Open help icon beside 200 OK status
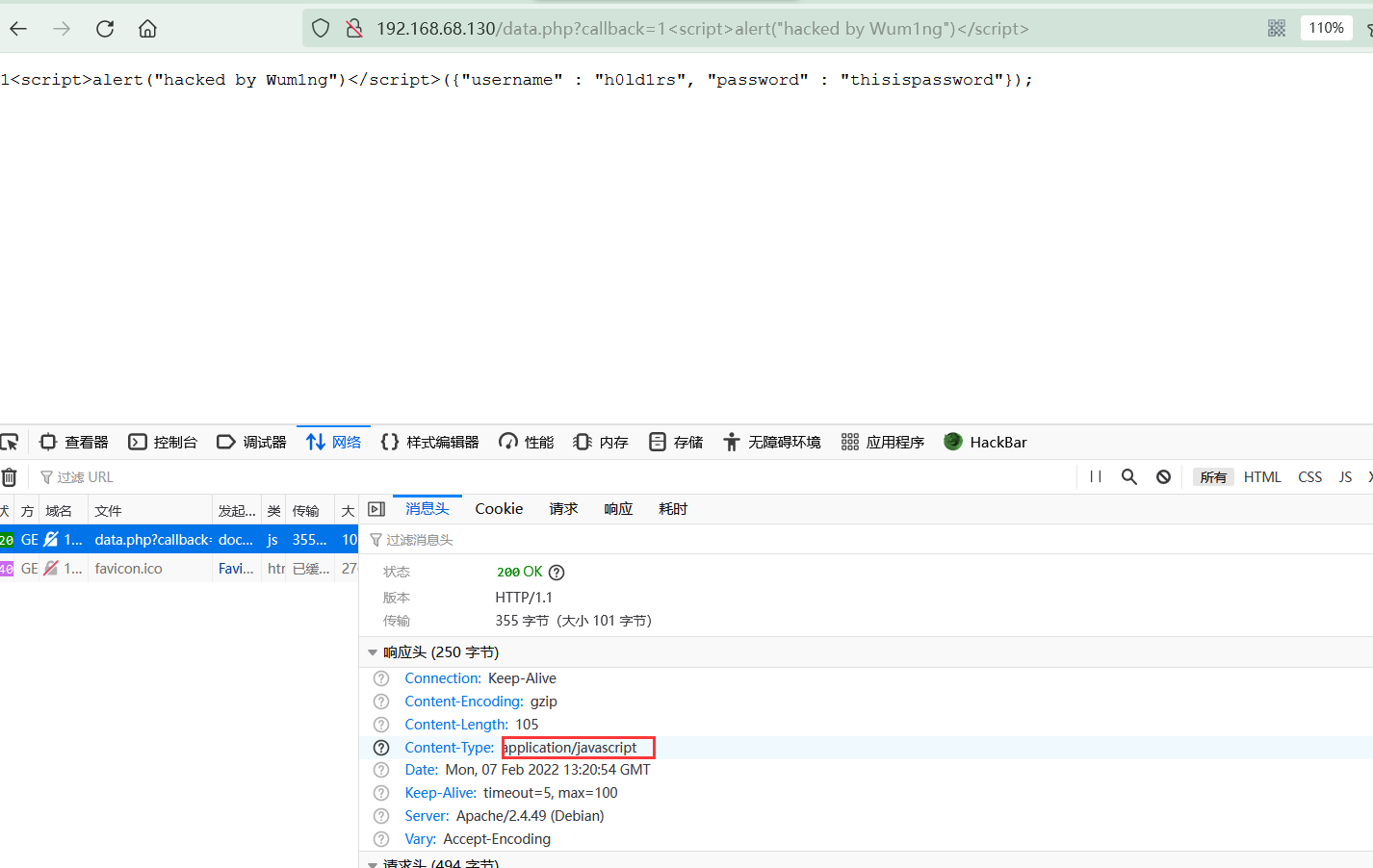This screenshot has width=1373, height=868. (x=557, y=573)
